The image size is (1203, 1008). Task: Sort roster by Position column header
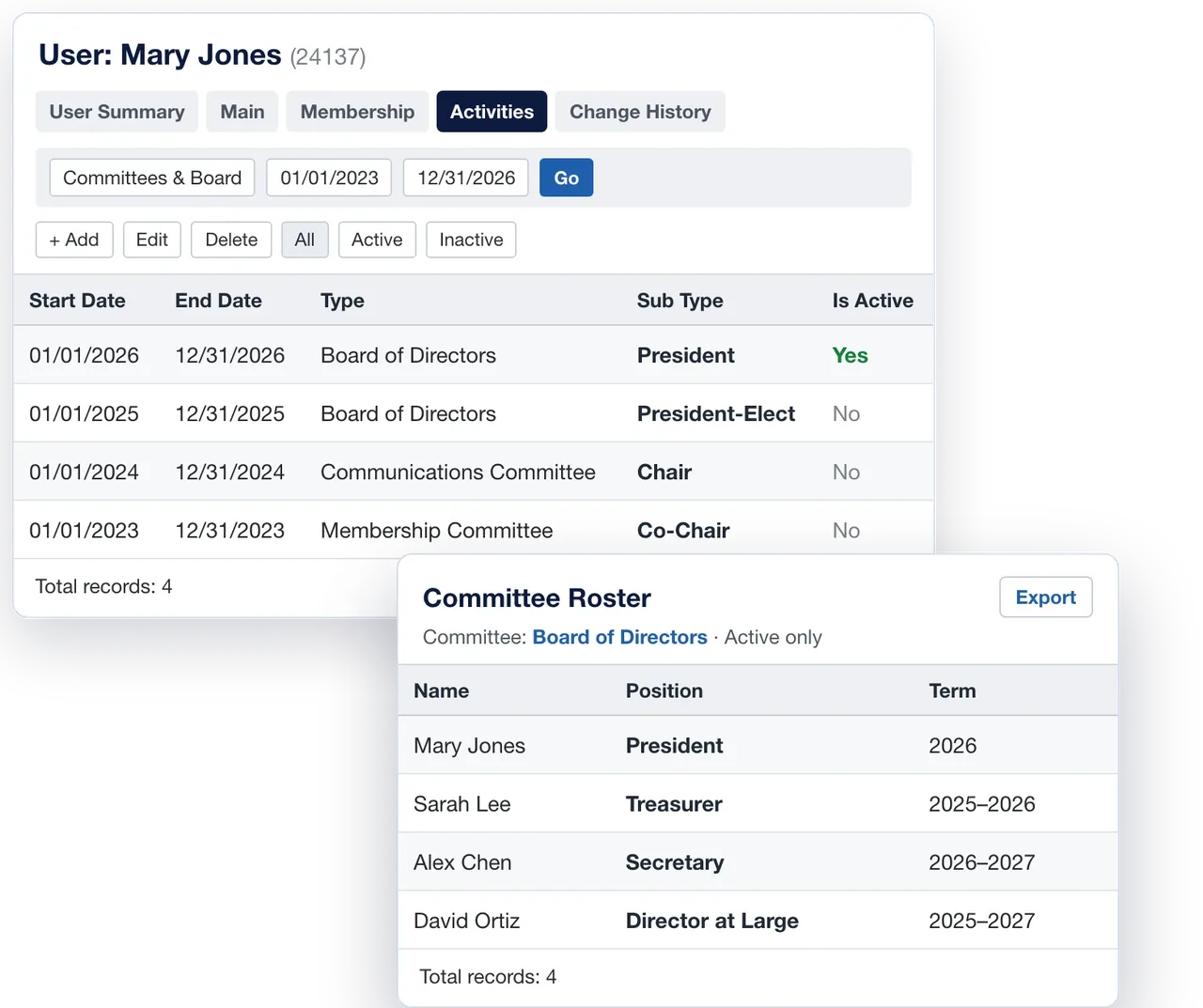click(664, 690)
